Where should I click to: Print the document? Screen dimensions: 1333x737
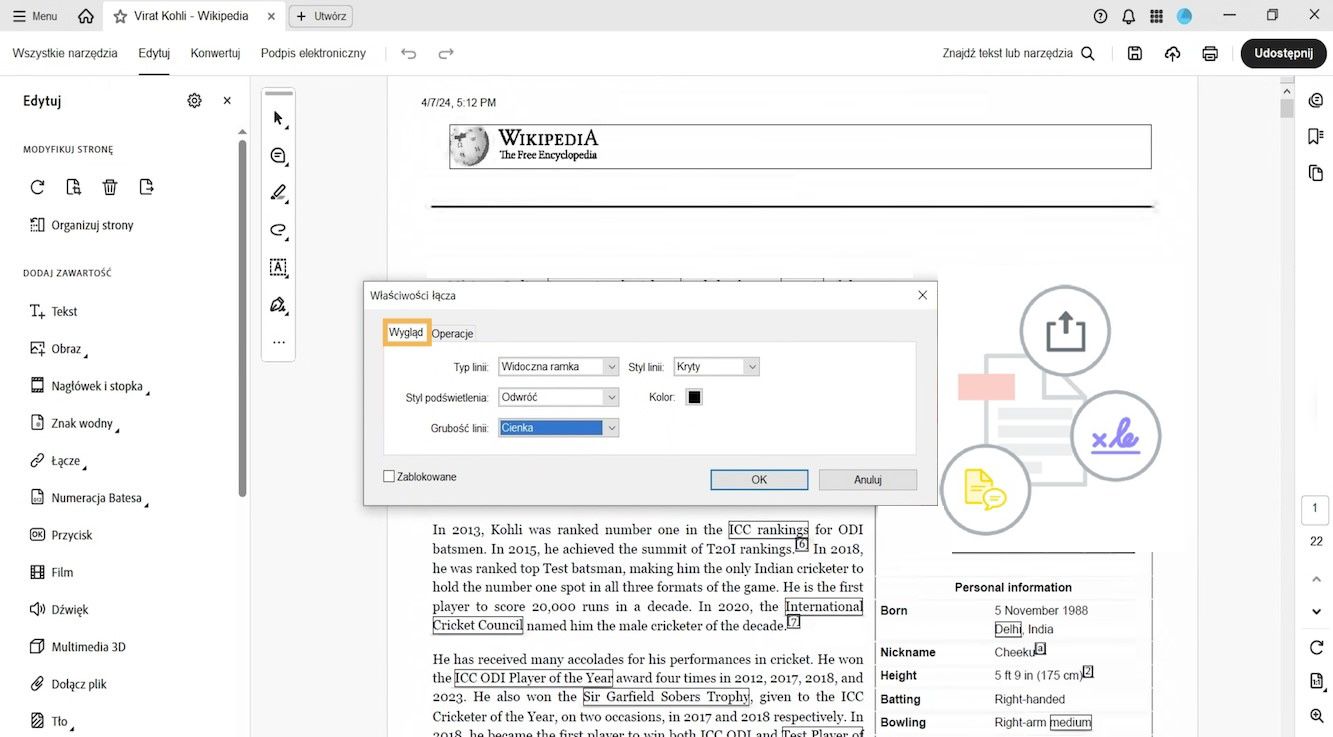point(1210,53)
